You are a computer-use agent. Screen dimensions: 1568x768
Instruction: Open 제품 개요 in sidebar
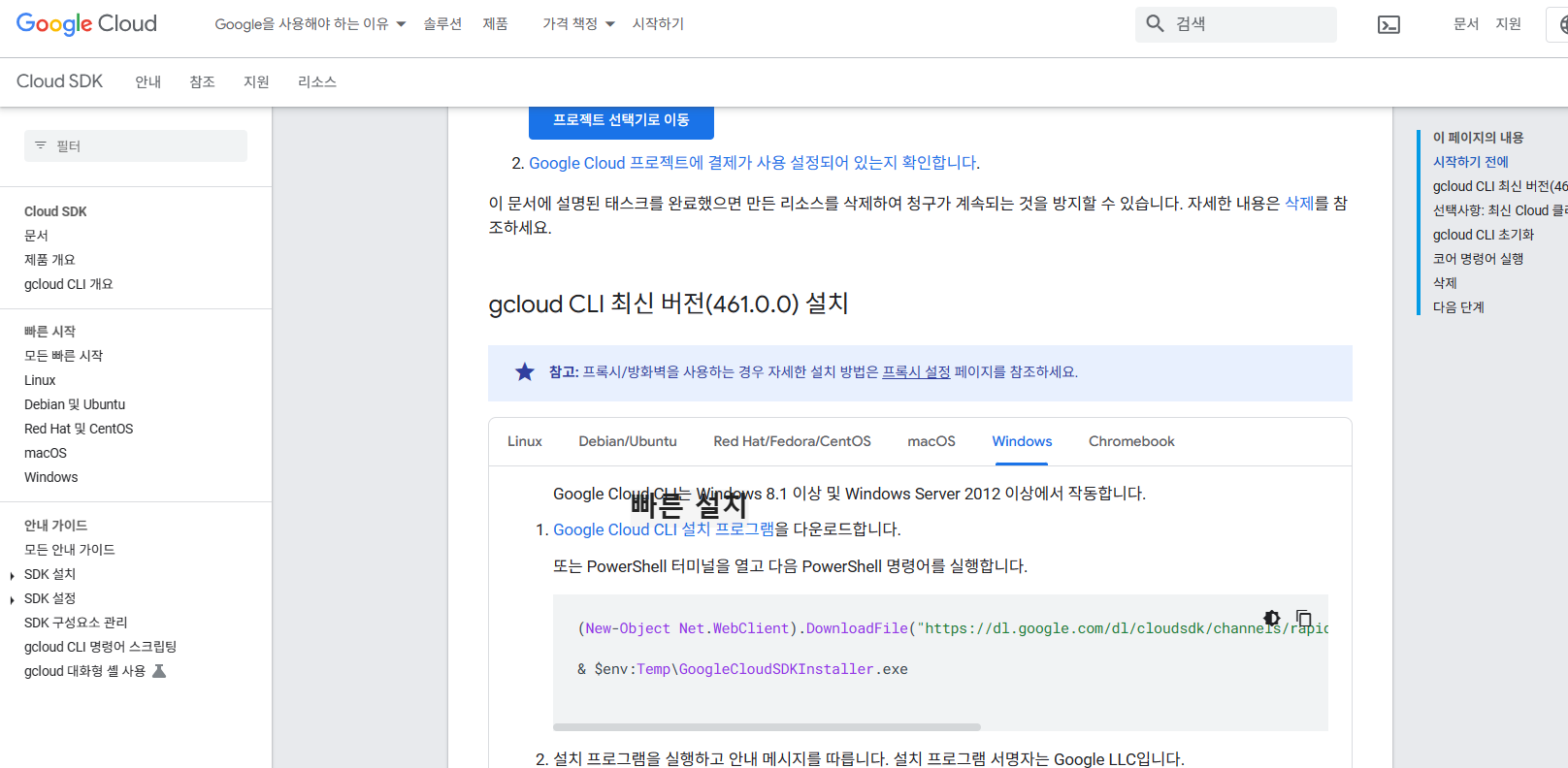(49, 260)
